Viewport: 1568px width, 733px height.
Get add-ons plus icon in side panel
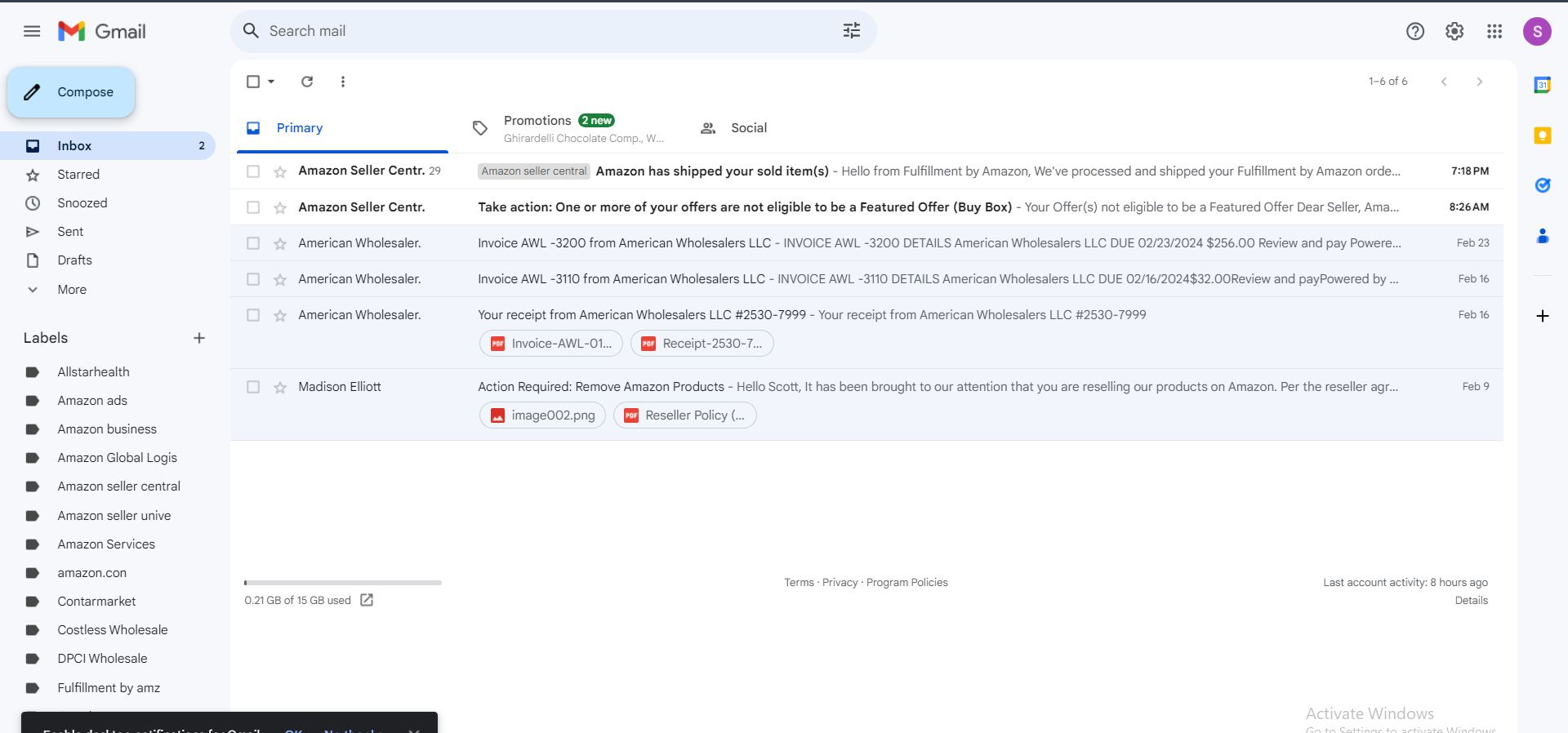1543,316
